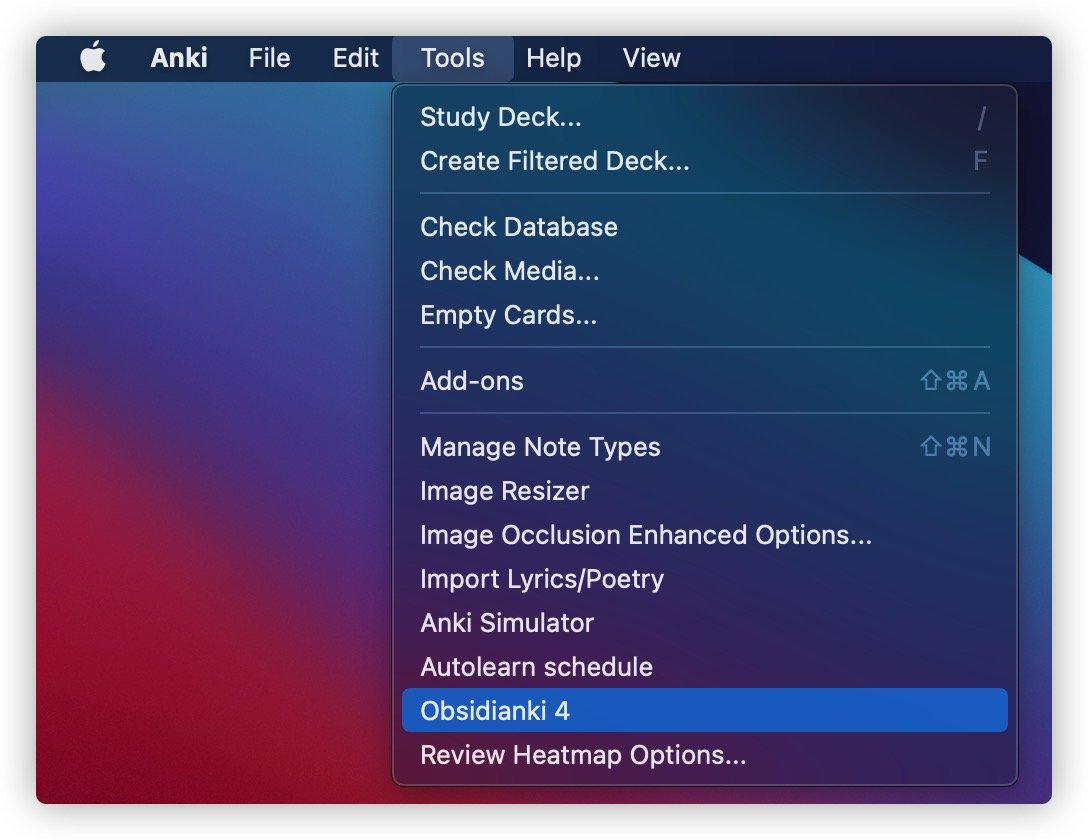Select Autolearn schedule item
This screenshot has width=1088, height=840.
[704, 667]
